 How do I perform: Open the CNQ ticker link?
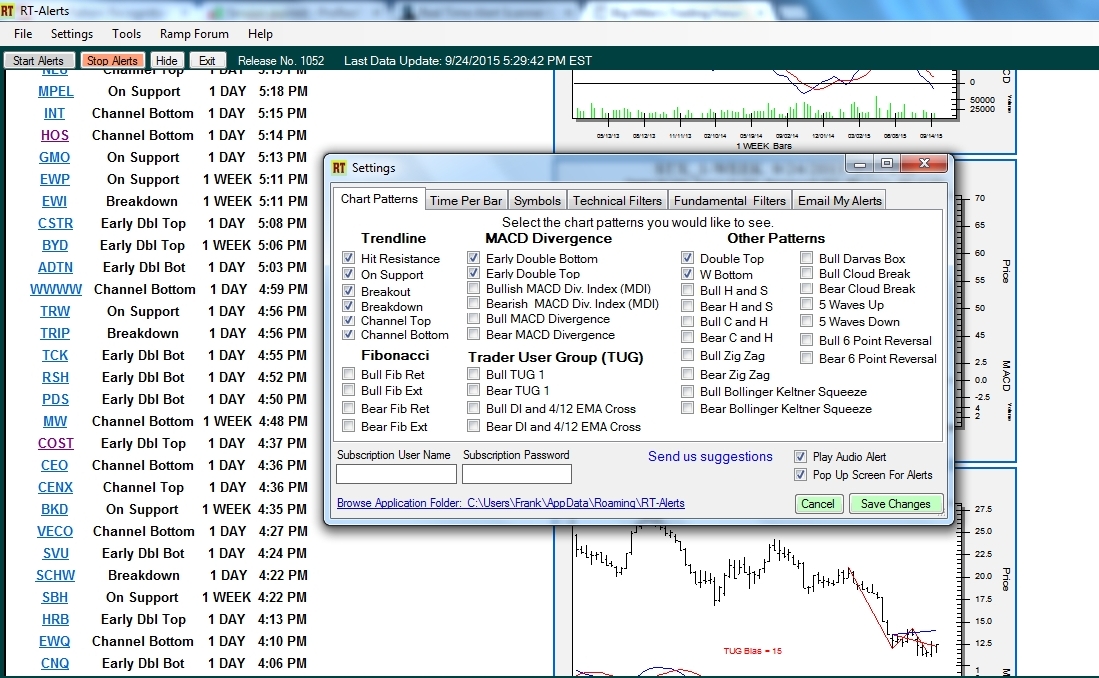click(x=55, y=663)
